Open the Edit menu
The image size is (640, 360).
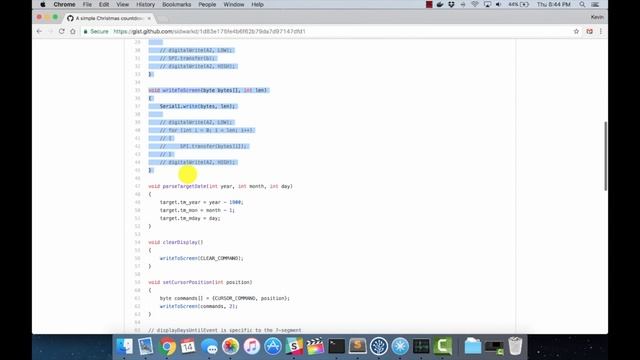coord(104,4)
